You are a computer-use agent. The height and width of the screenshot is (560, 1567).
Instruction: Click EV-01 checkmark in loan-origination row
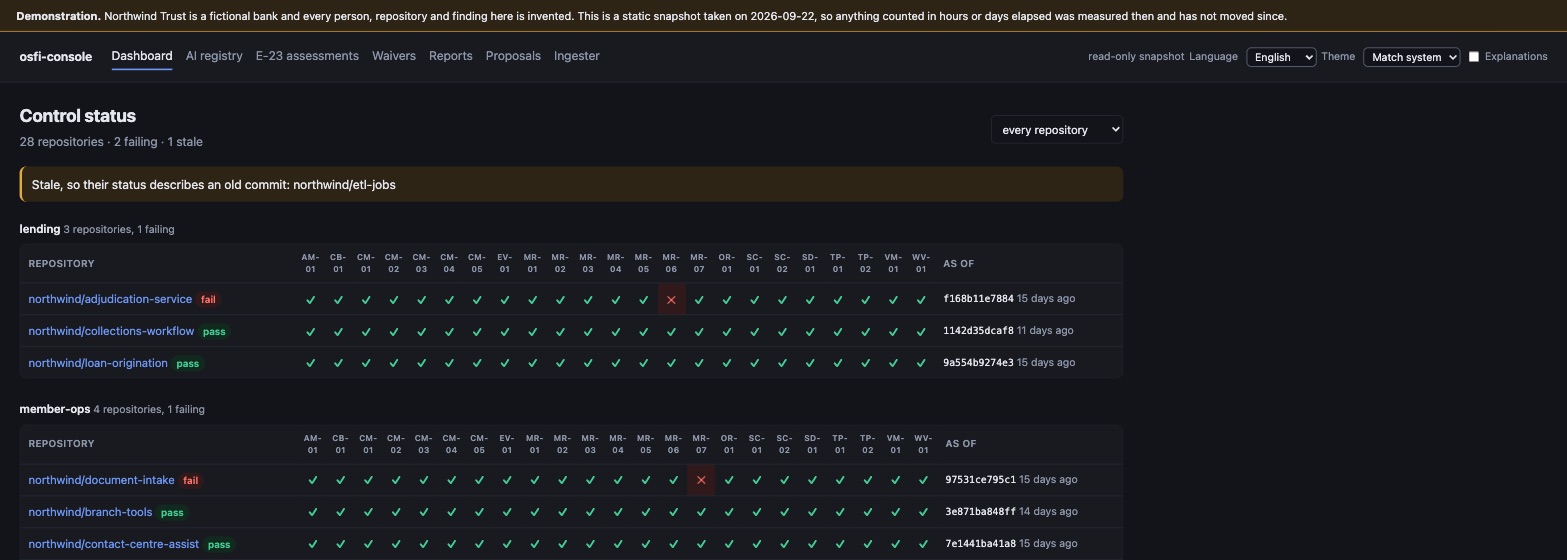(x=505, y=363)
